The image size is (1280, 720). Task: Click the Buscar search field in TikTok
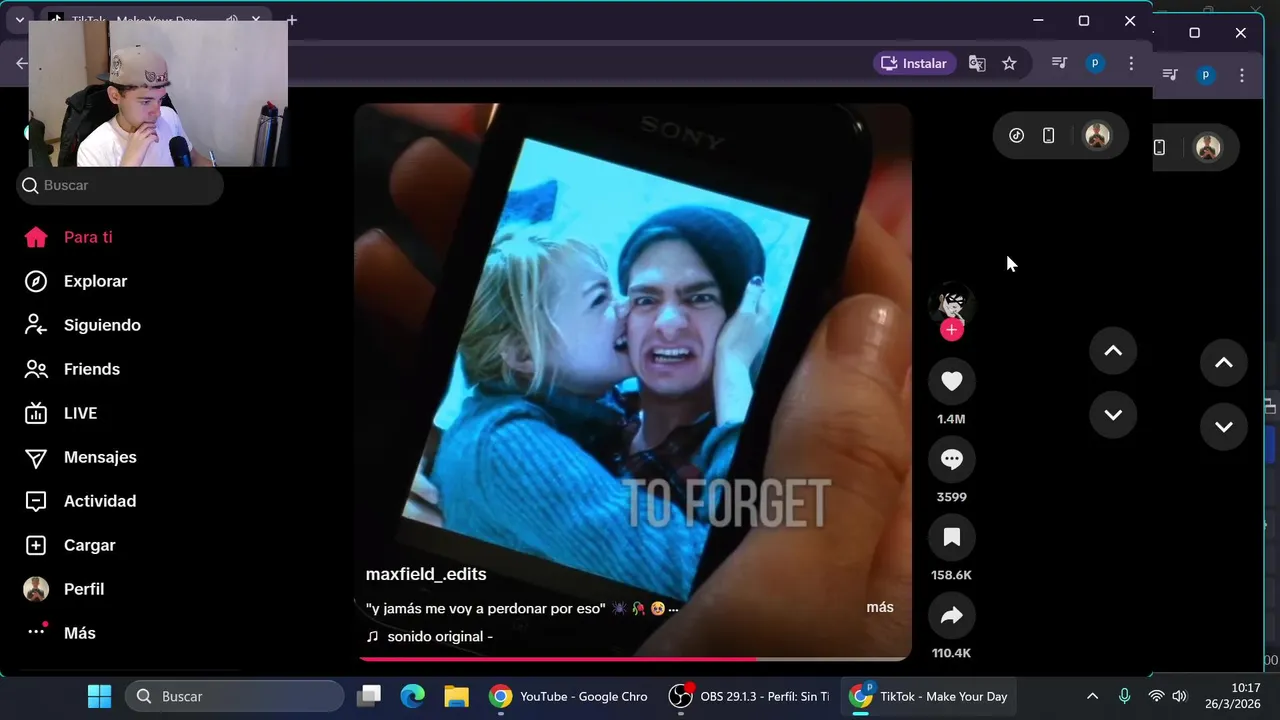point(120,185)
